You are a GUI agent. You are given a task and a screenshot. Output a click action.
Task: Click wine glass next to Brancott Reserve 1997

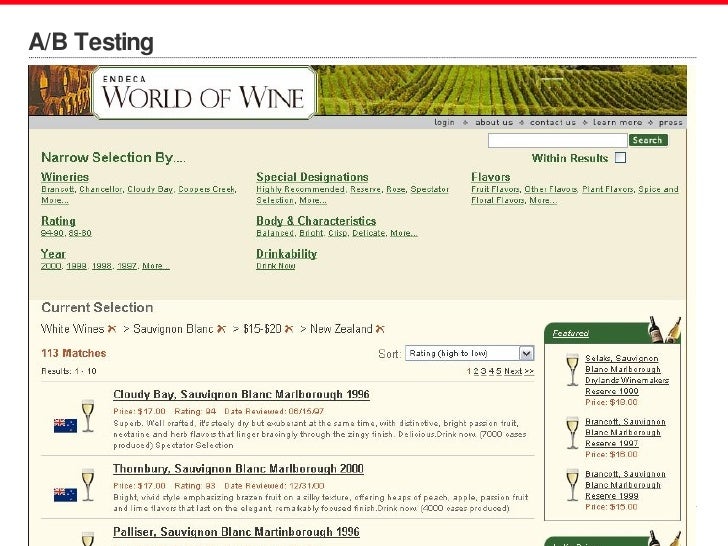[x=572, y=433]
